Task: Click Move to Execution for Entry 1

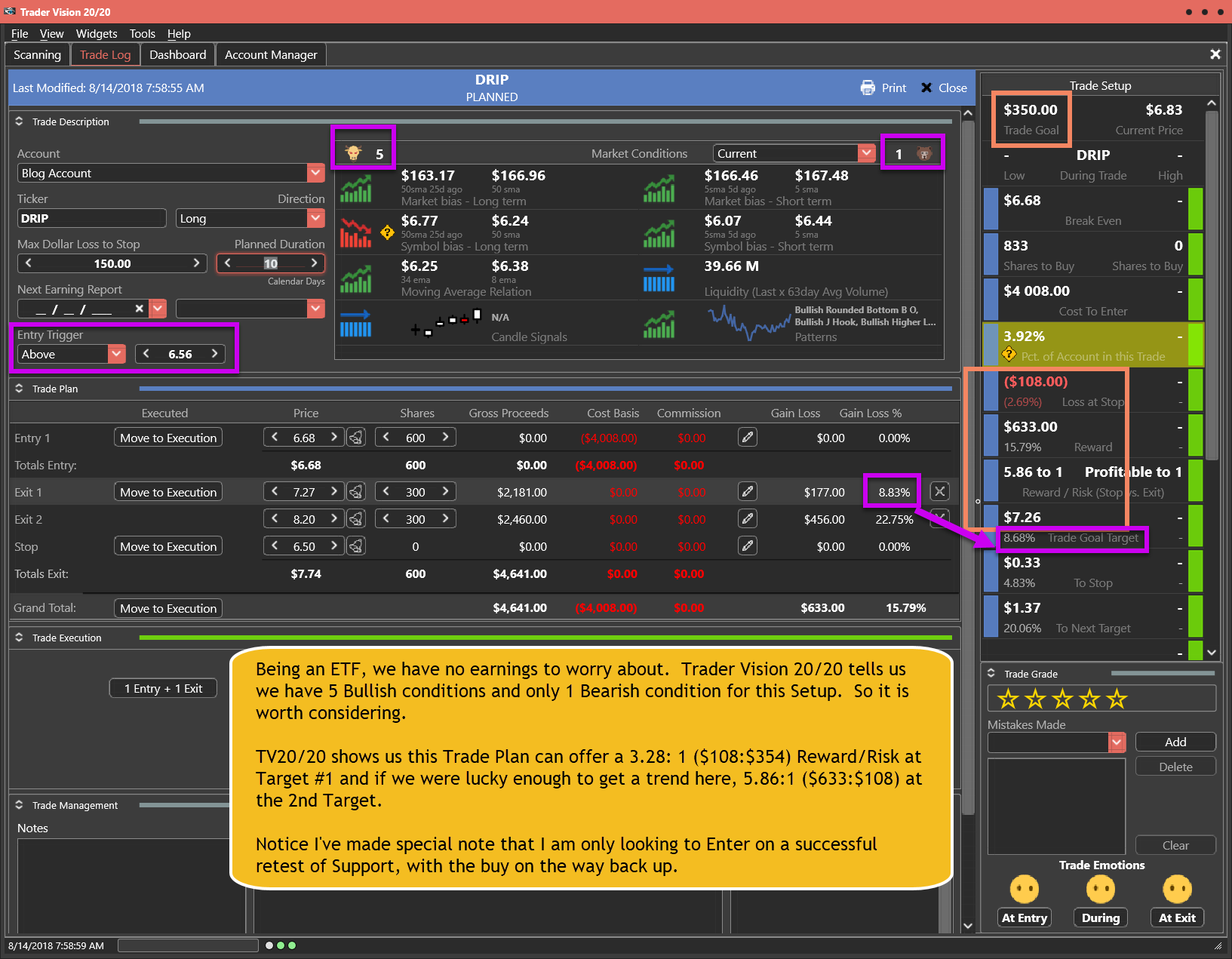Action: coord(168,438)
